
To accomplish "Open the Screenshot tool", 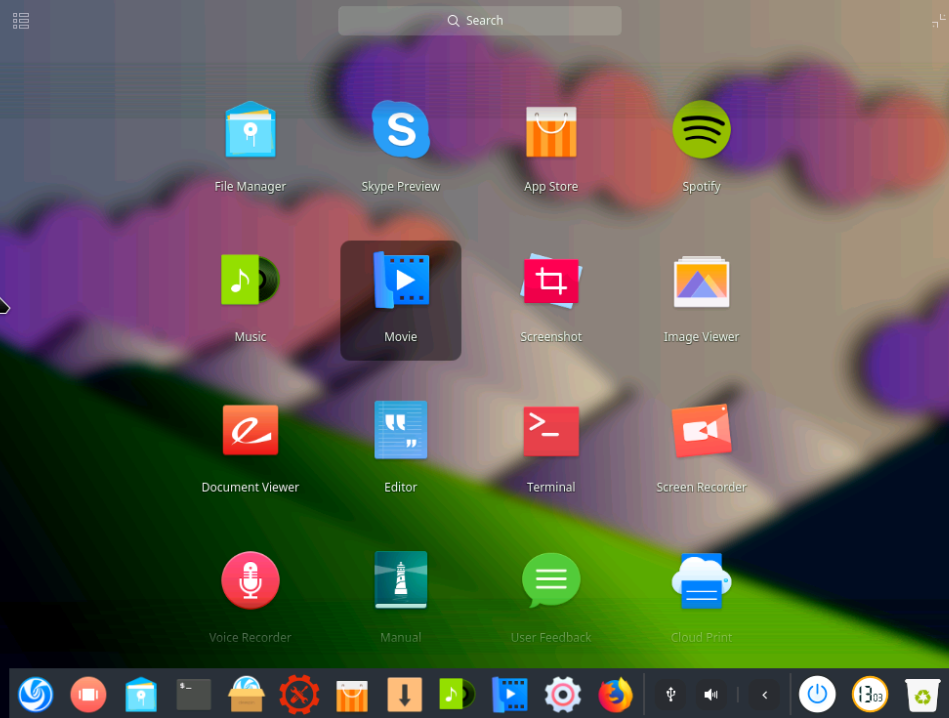I will point(550,281).
